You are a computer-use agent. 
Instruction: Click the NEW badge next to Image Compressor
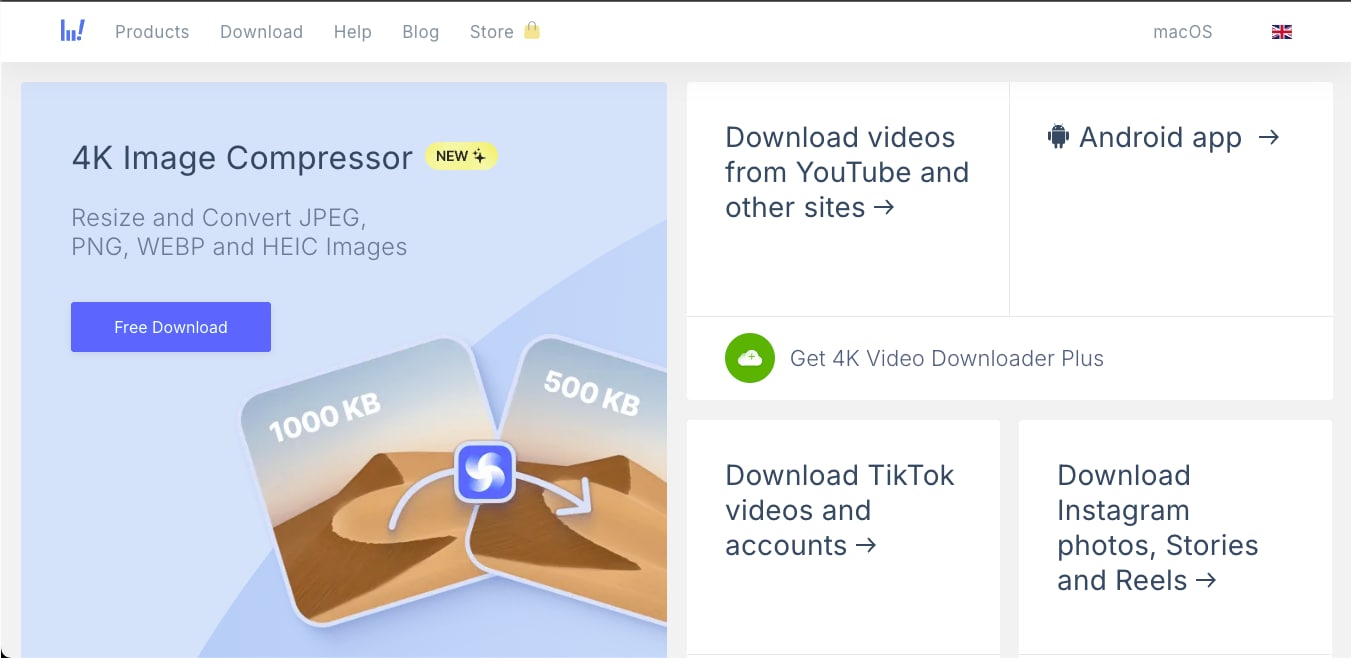461,156
